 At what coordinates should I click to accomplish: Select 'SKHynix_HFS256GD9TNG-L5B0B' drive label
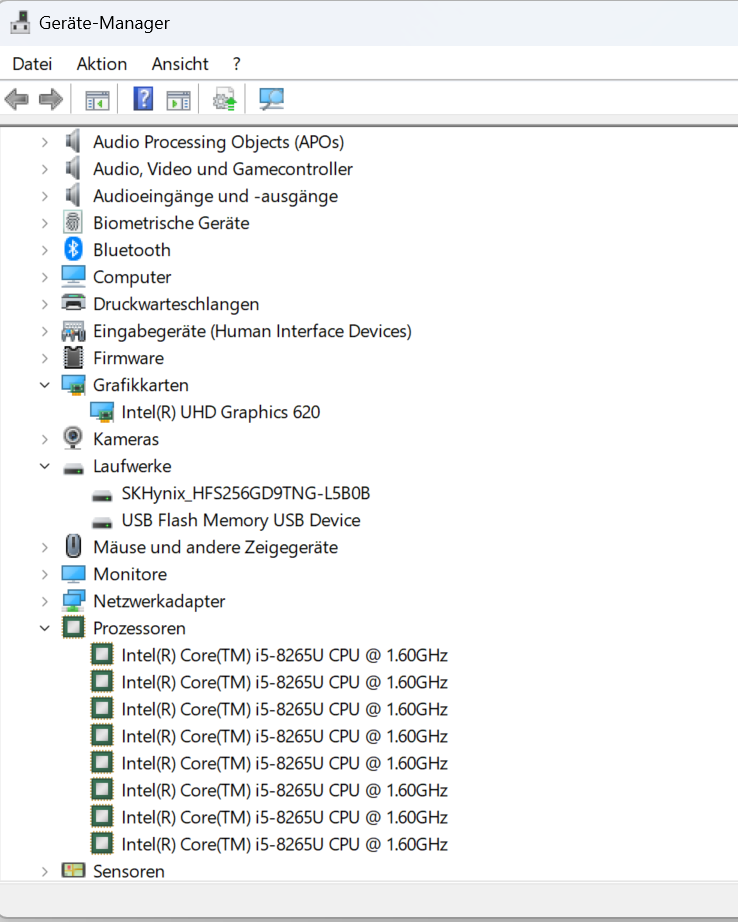pyautogui.click(x=246, y=493)
